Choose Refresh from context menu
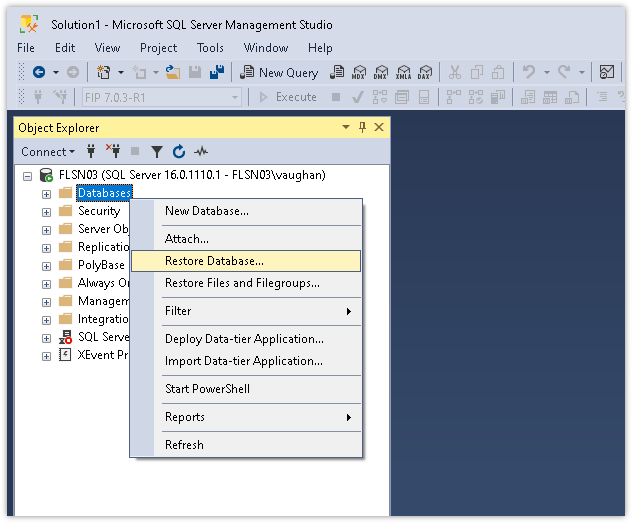632x523 pixels. click(246, 445)
